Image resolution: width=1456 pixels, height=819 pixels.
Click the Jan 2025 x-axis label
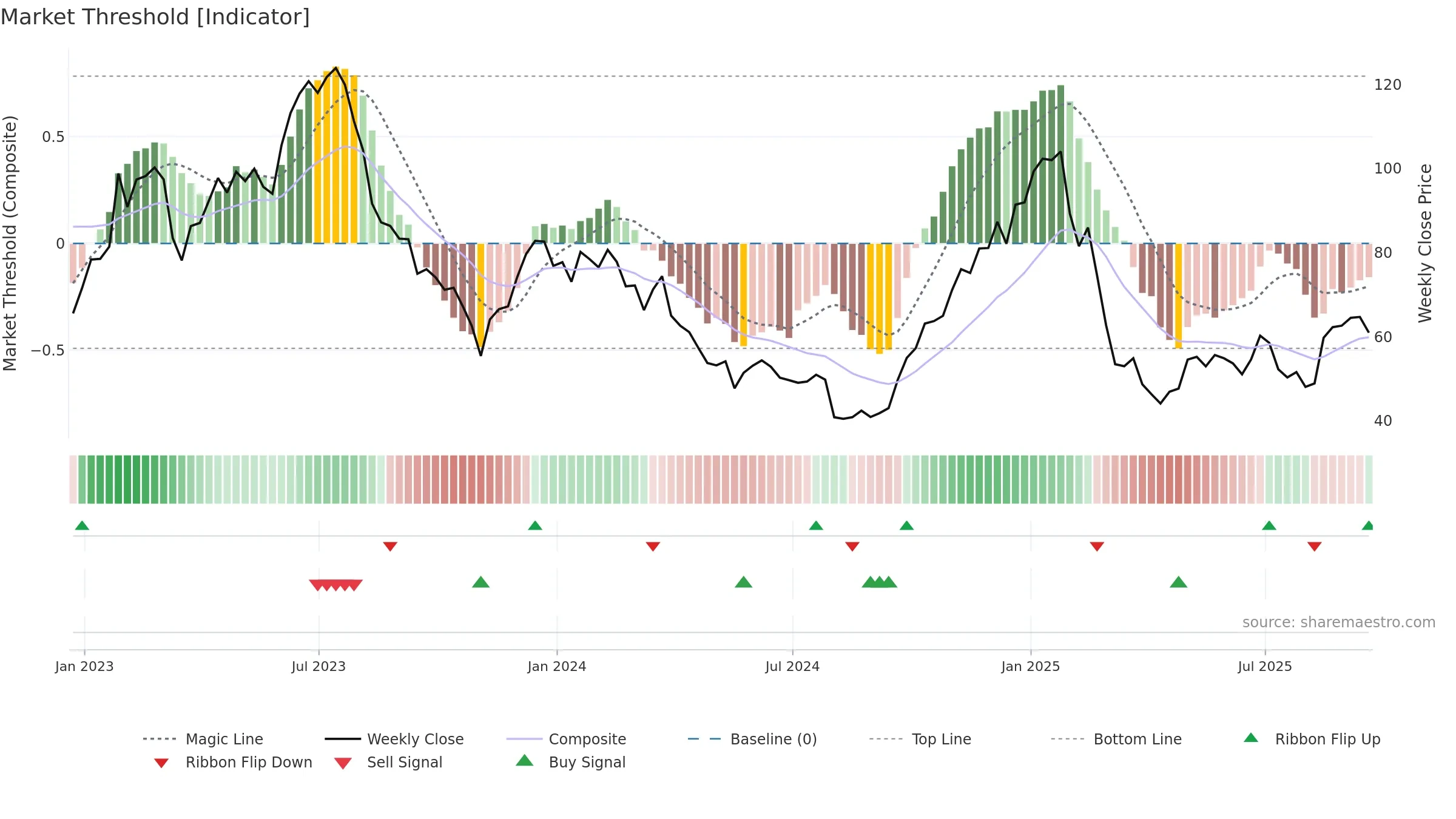click(x=1031, y=666)
